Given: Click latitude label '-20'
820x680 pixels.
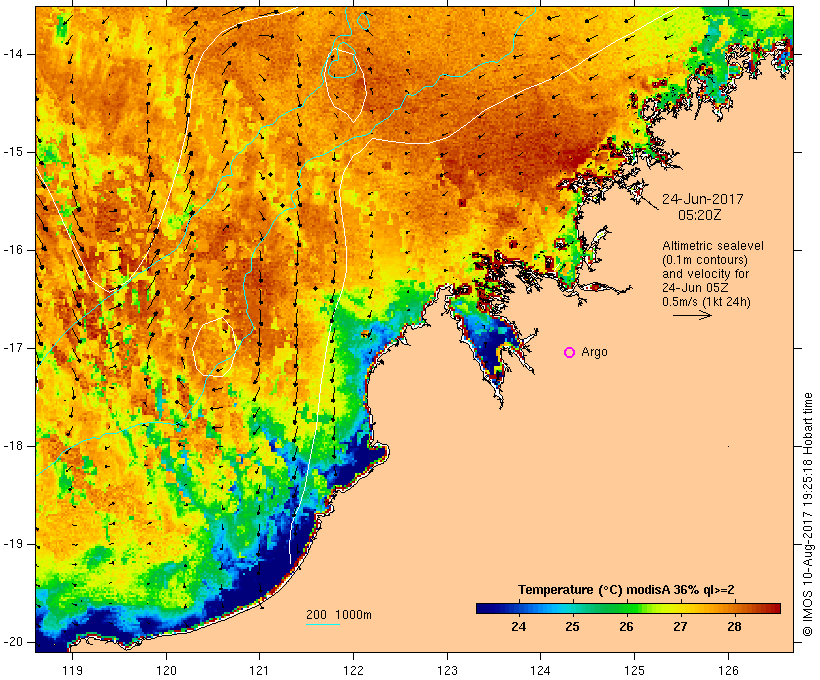Looking at the screenshot, I should (x=13, y=642).
